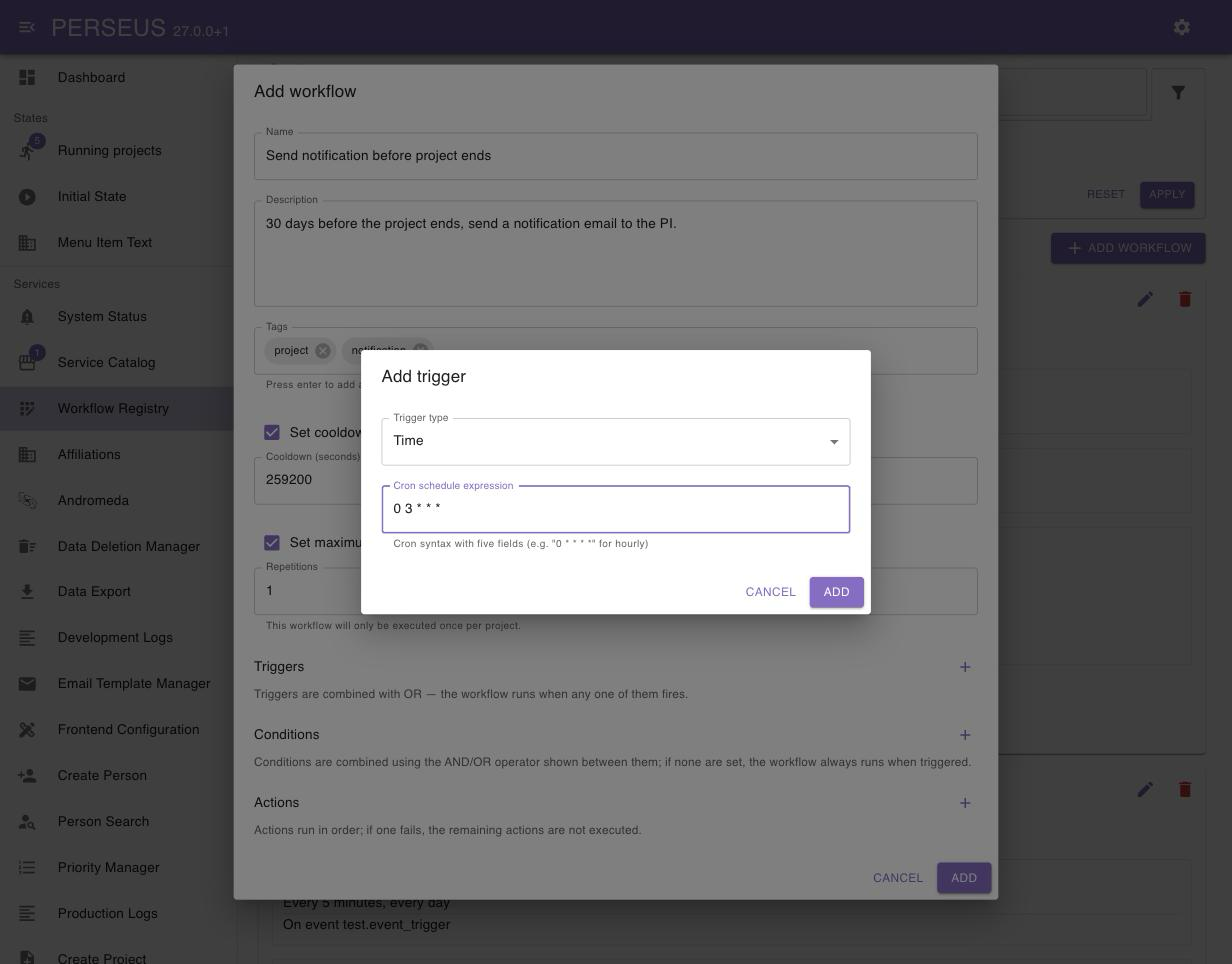Click the RESET filter button
The image size is (1232, 964).
coord(1106,194)
